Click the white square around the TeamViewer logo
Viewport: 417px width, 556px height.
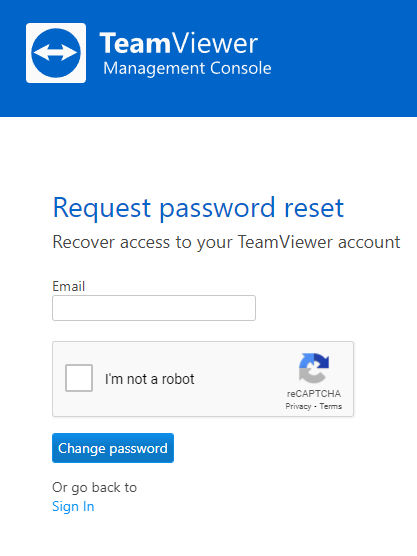pyautogui.click(x=56, y=53)
